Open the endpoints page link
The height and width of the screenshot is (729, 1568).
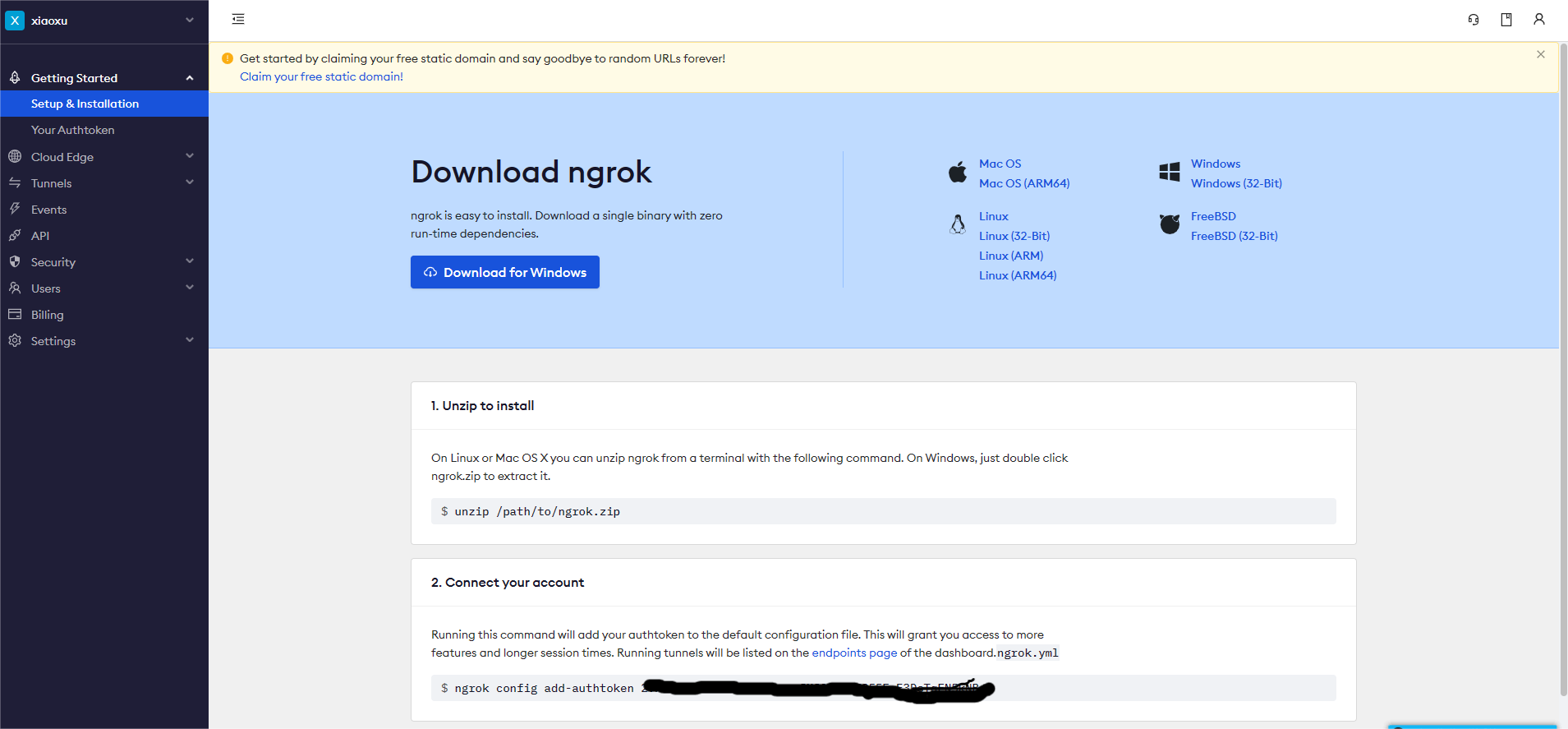[854, 653]
